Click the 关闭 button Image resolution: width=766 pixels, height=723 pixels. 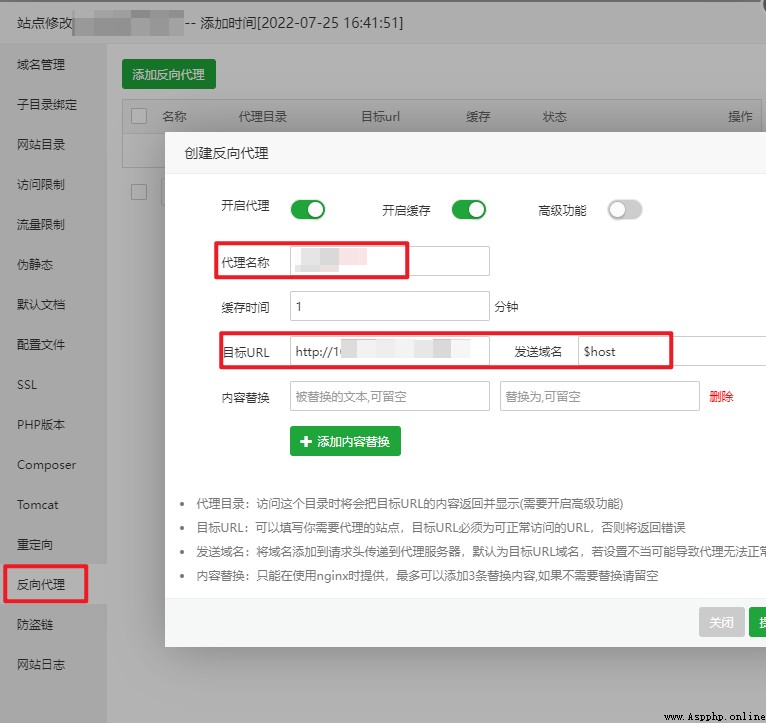(722, 622)
